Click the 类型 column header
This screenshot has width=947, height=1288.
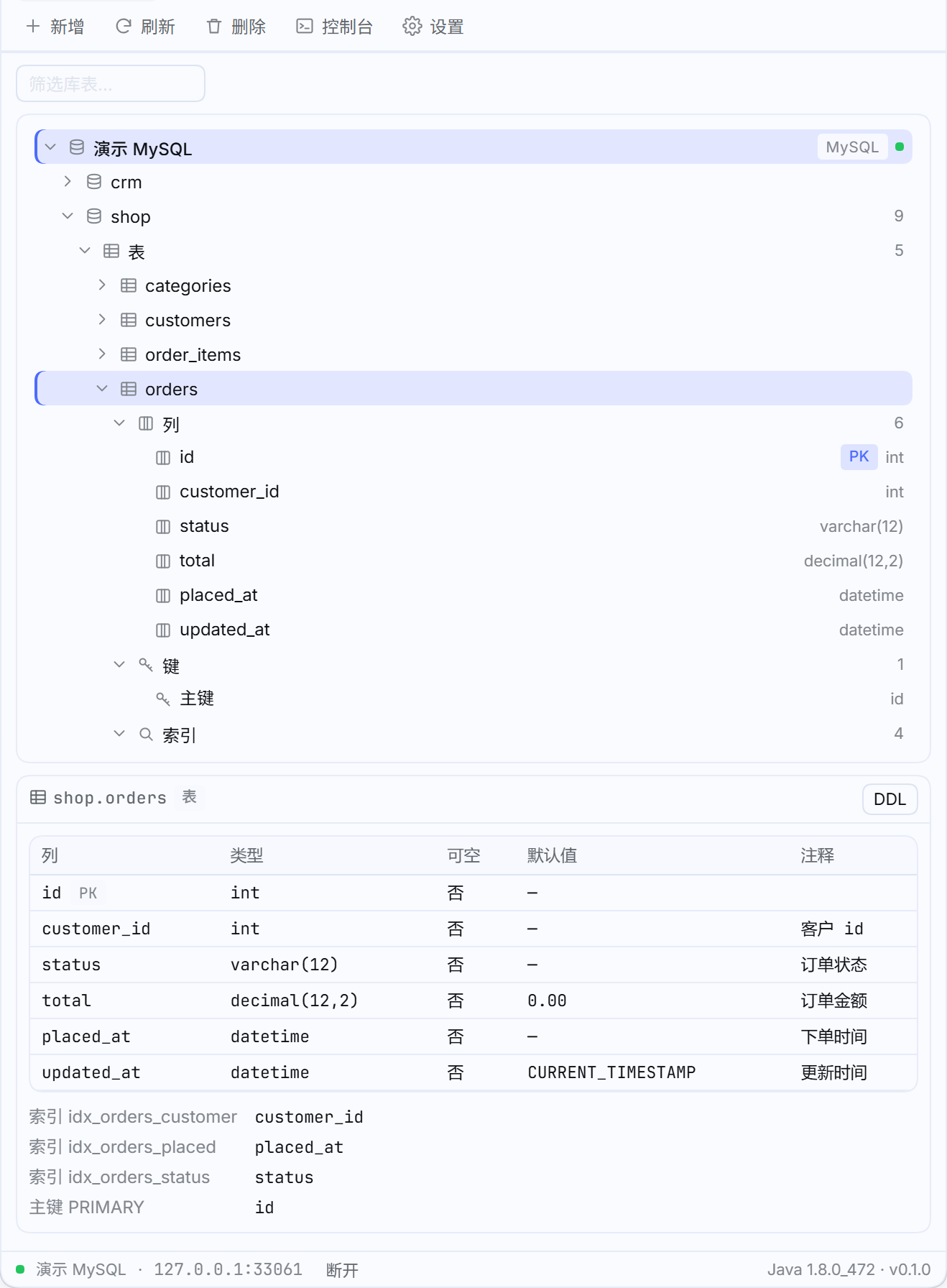(246, 855)
